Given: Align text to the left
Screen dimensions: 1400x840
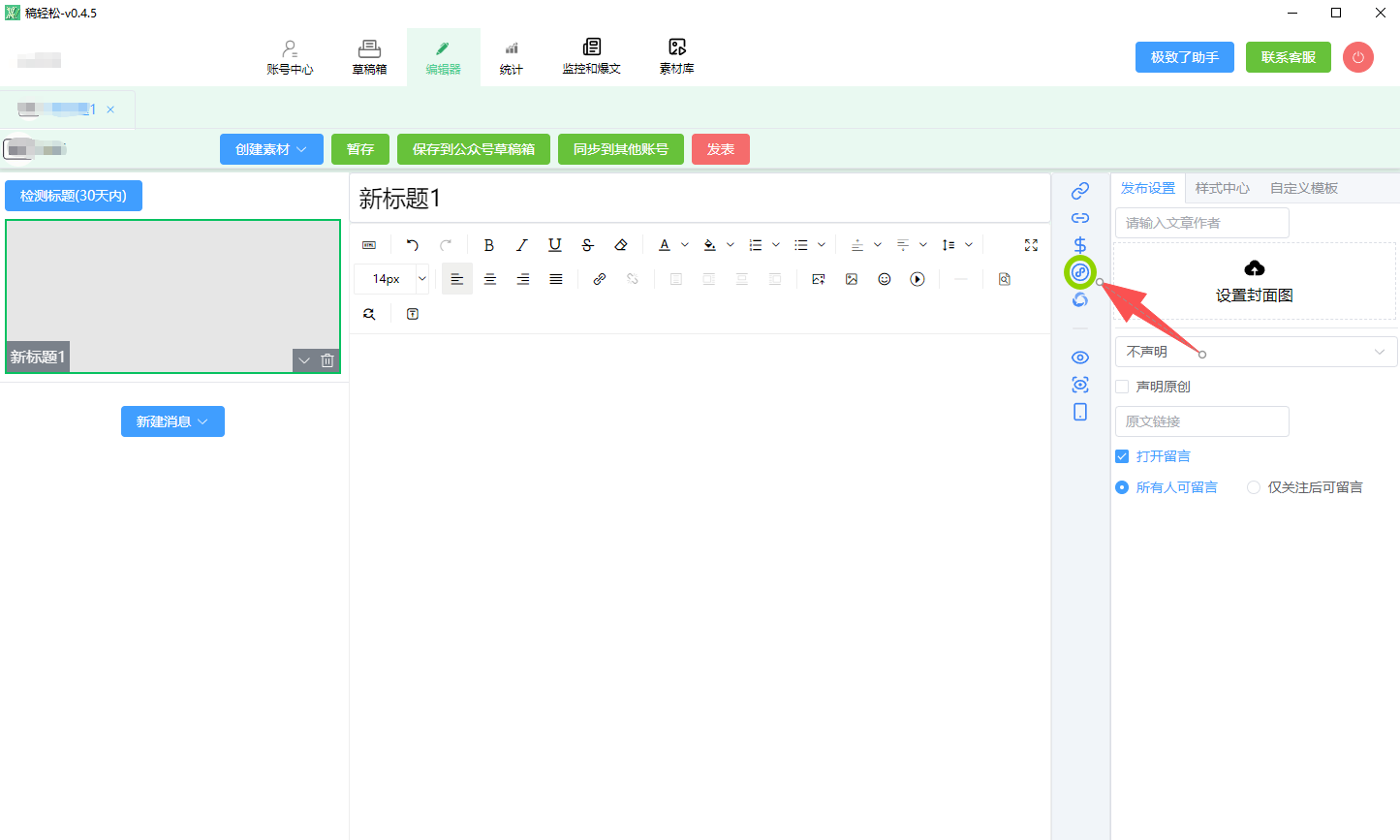Looking at the screenshot, I should (457, 279).
